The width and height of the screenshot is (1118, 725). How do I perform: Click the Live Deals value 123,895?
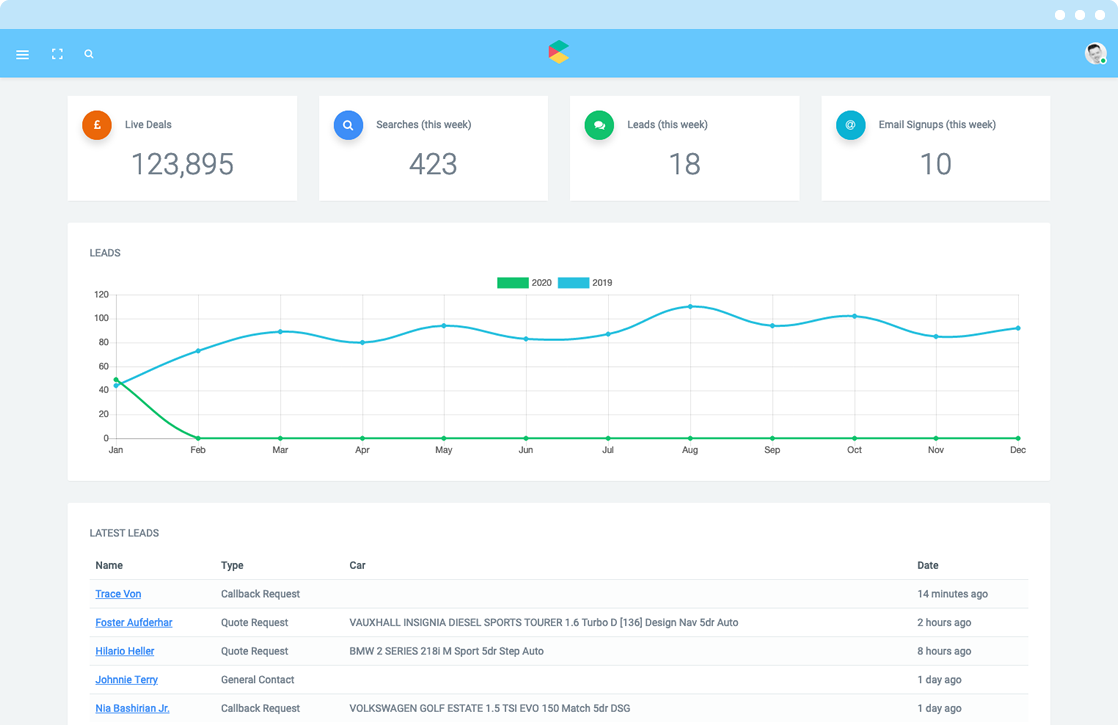click(183, 165)
